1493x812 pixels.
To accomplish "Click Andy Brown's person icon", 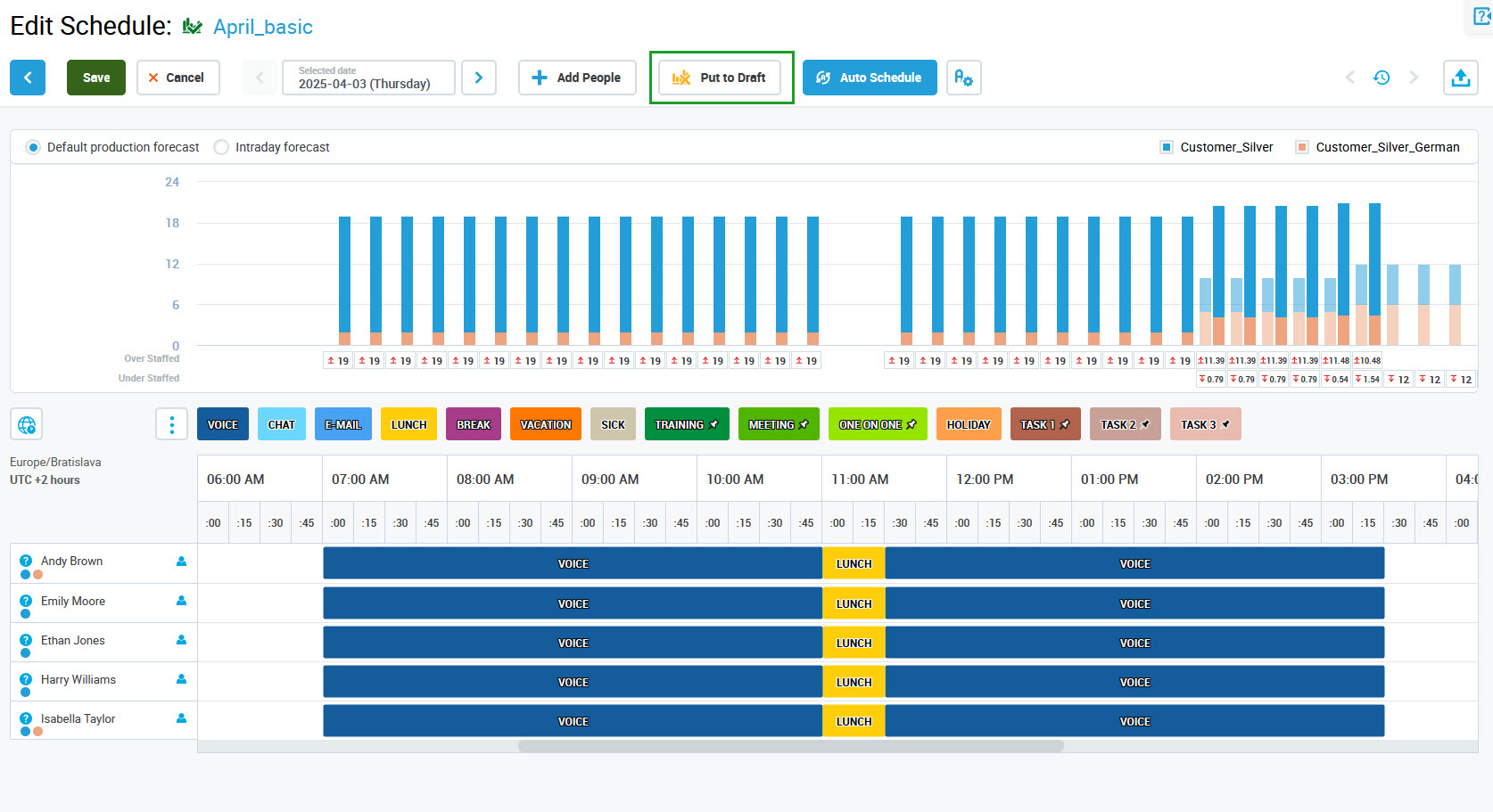I will coord(181,562).
